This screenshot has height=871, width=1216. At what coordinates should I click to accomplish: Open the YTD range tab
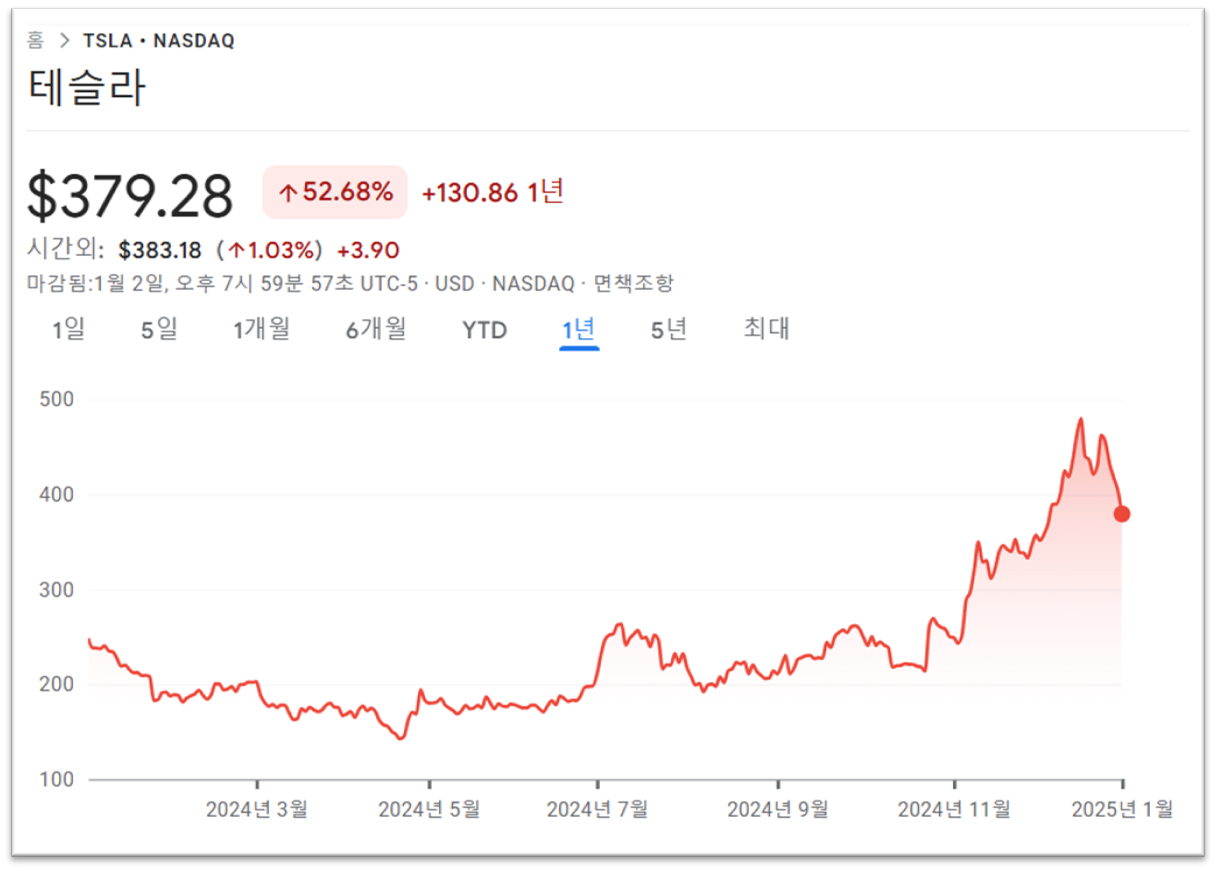pyautogui.click(x=485, y=330)
